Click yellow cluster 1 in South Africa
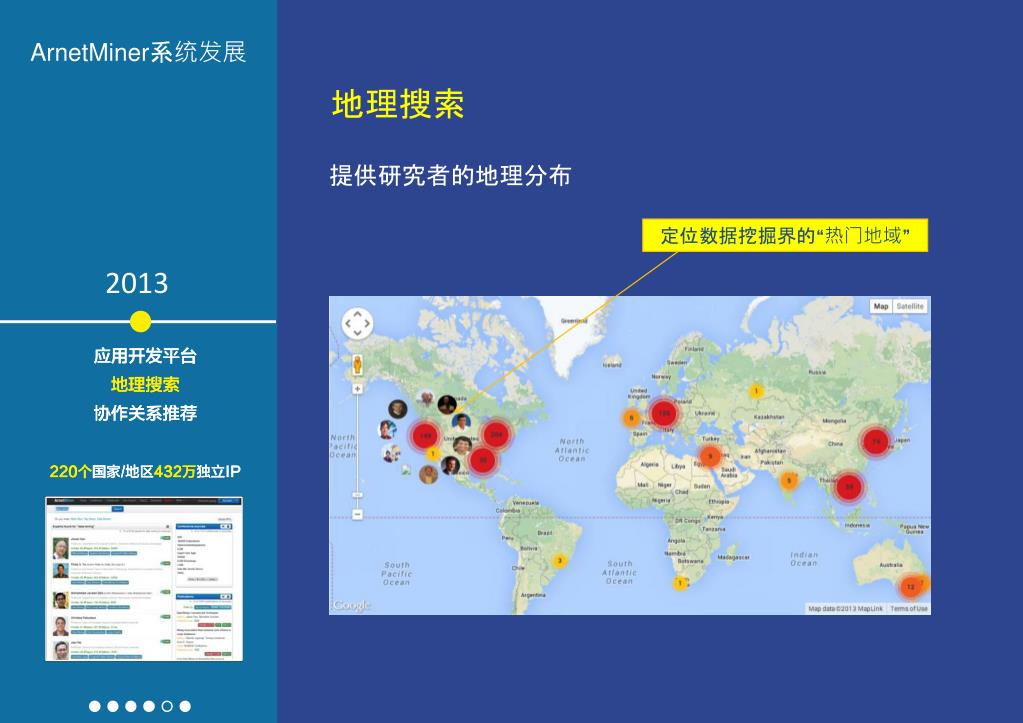 [680, 583]
